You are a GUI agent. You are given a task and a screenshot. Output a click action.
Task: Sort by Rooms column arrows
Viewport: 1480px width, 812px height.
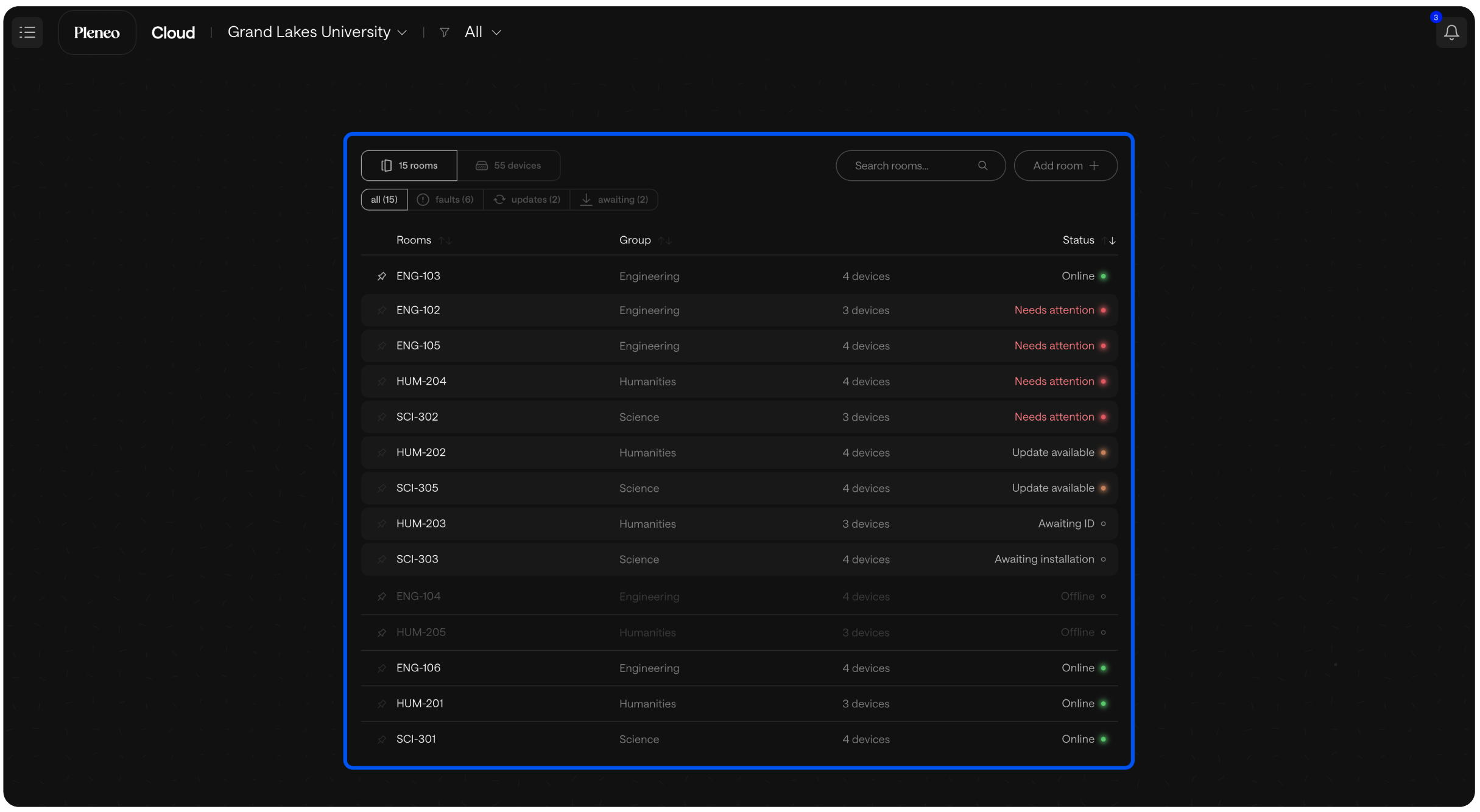(445, 240)
